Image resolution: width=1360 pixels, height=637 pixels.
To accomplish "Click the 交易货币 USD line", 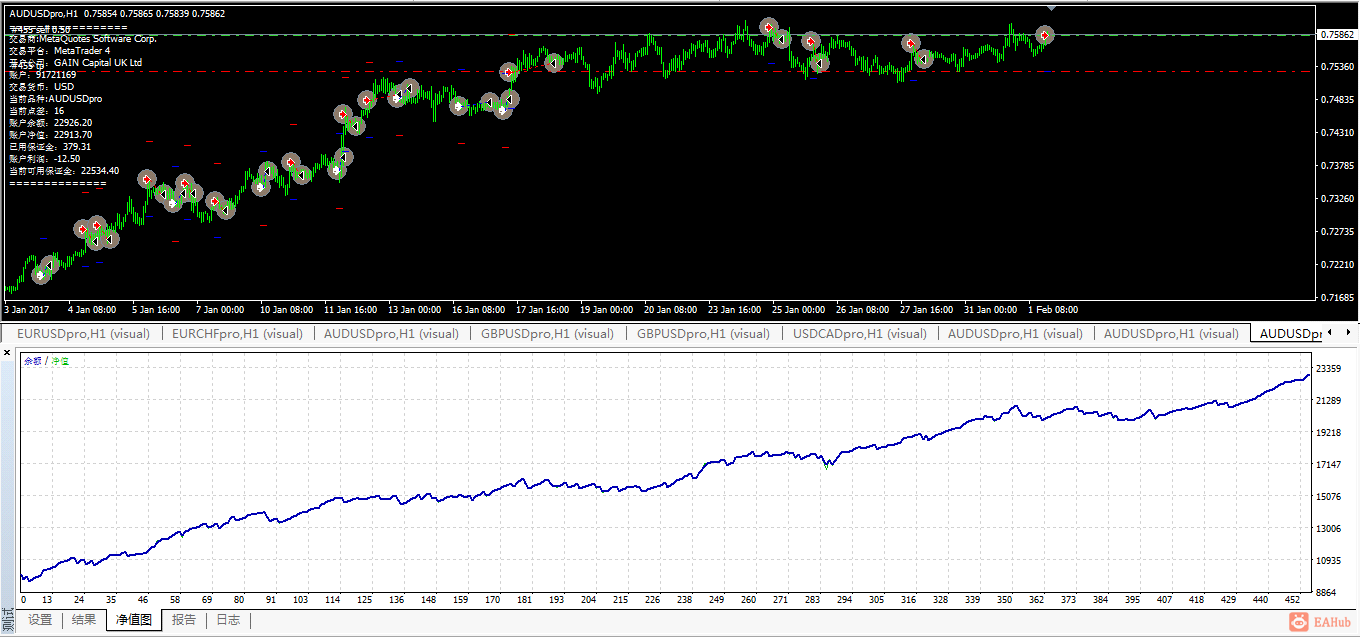I will [x=41, y=87].
